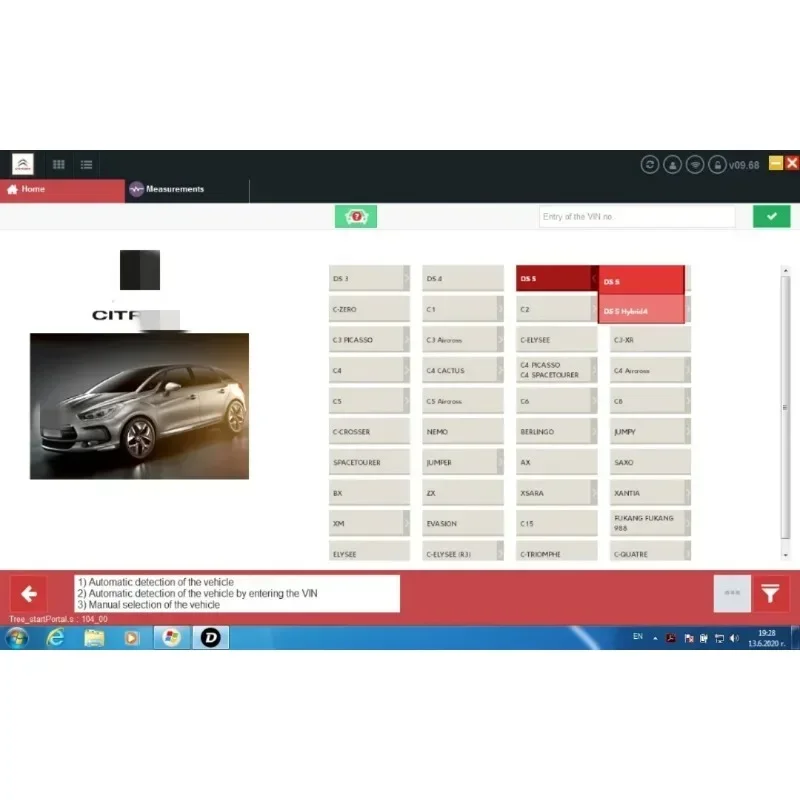Open File Explorer in taskbar
The width and height of the screenshot is (800, 800).
(x=94, y=638)
